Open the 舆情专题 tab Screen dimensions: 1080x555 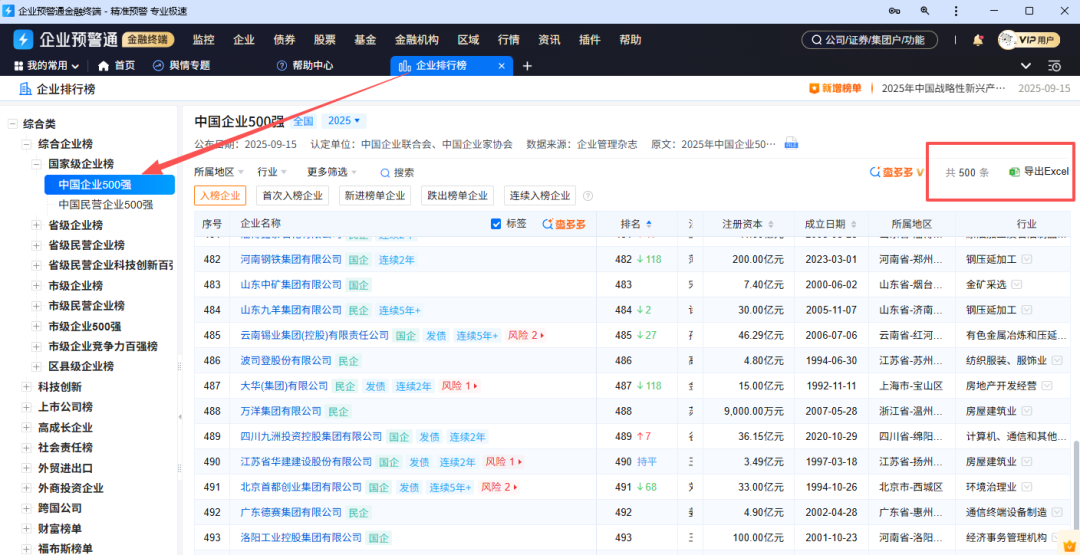[x=181, y=66]
